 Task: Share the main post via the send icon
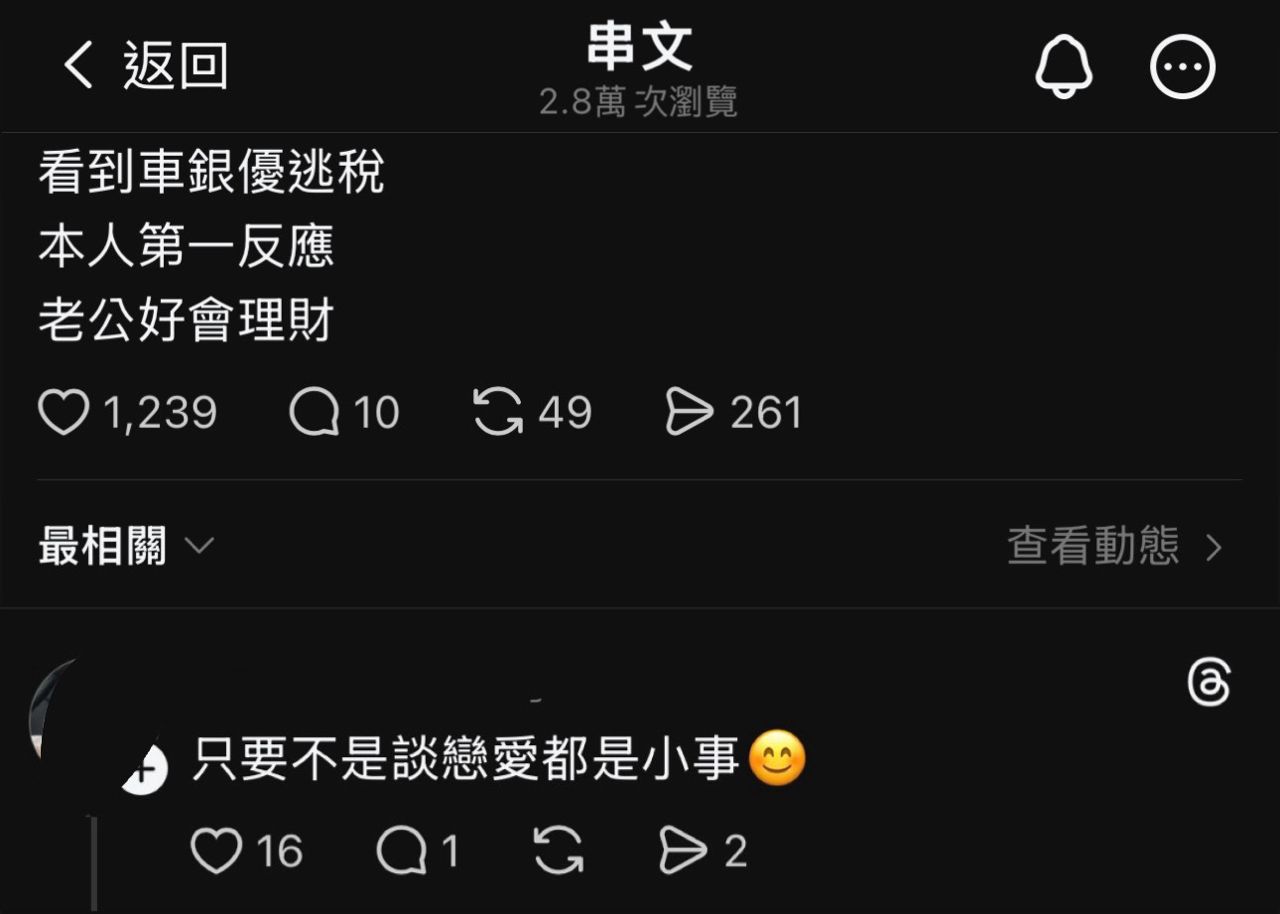point(690,413)
